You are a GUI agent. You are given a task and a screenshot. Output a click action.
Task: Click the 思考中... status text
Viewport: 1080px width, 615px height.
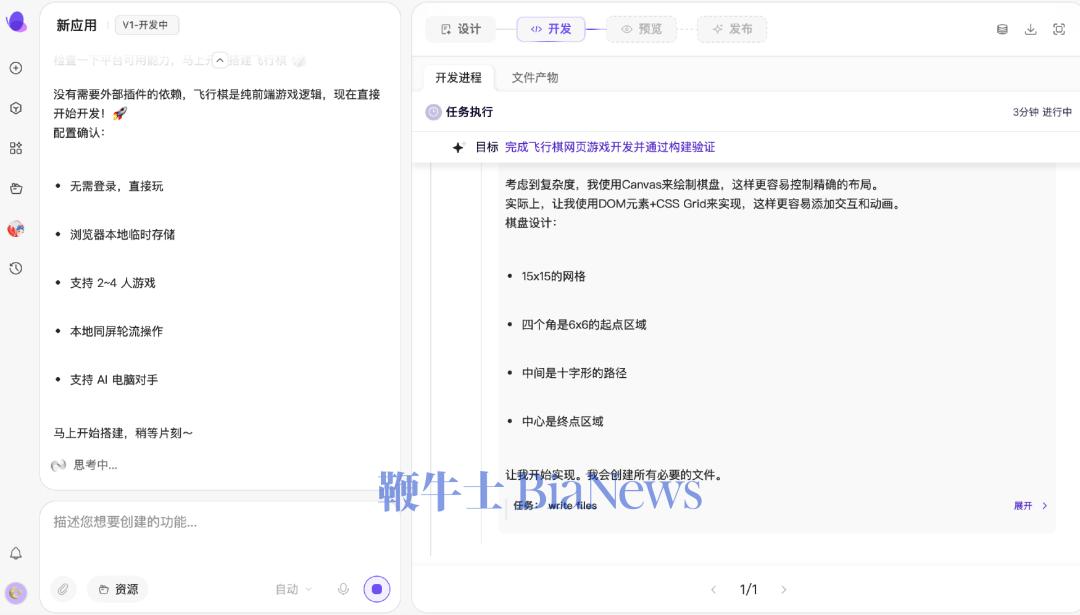95,465
